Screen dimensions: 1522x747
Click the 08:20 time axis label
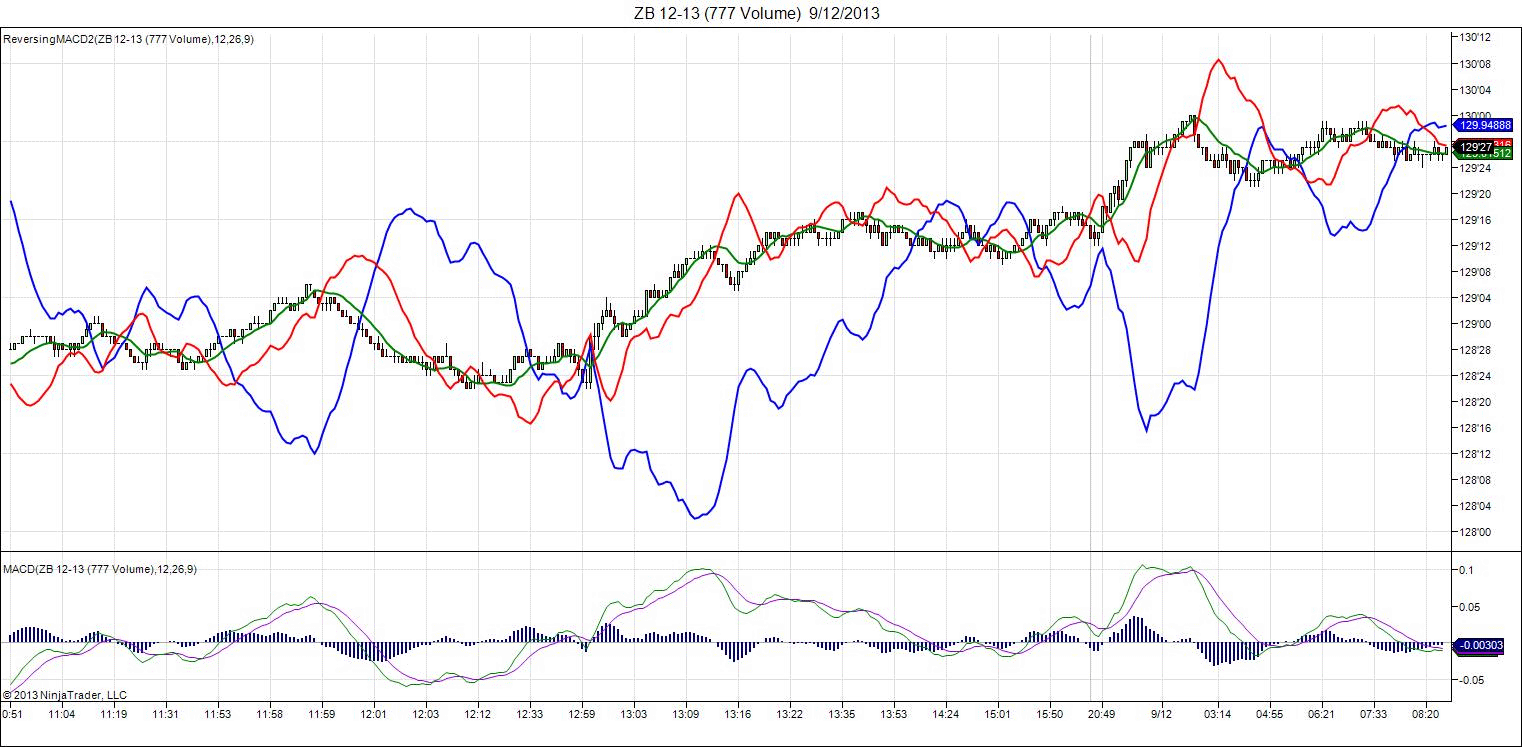click(1425, 714)
